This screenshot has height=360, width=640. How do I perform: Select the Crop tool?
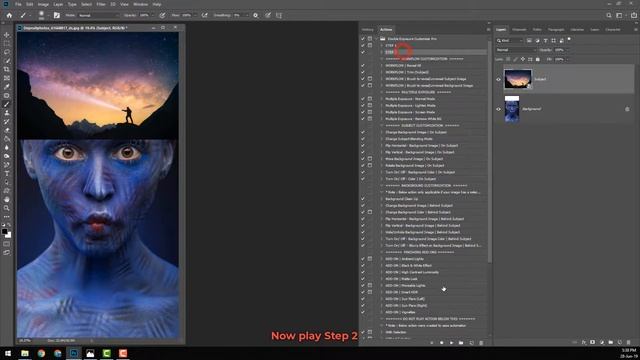coord(7,69)
